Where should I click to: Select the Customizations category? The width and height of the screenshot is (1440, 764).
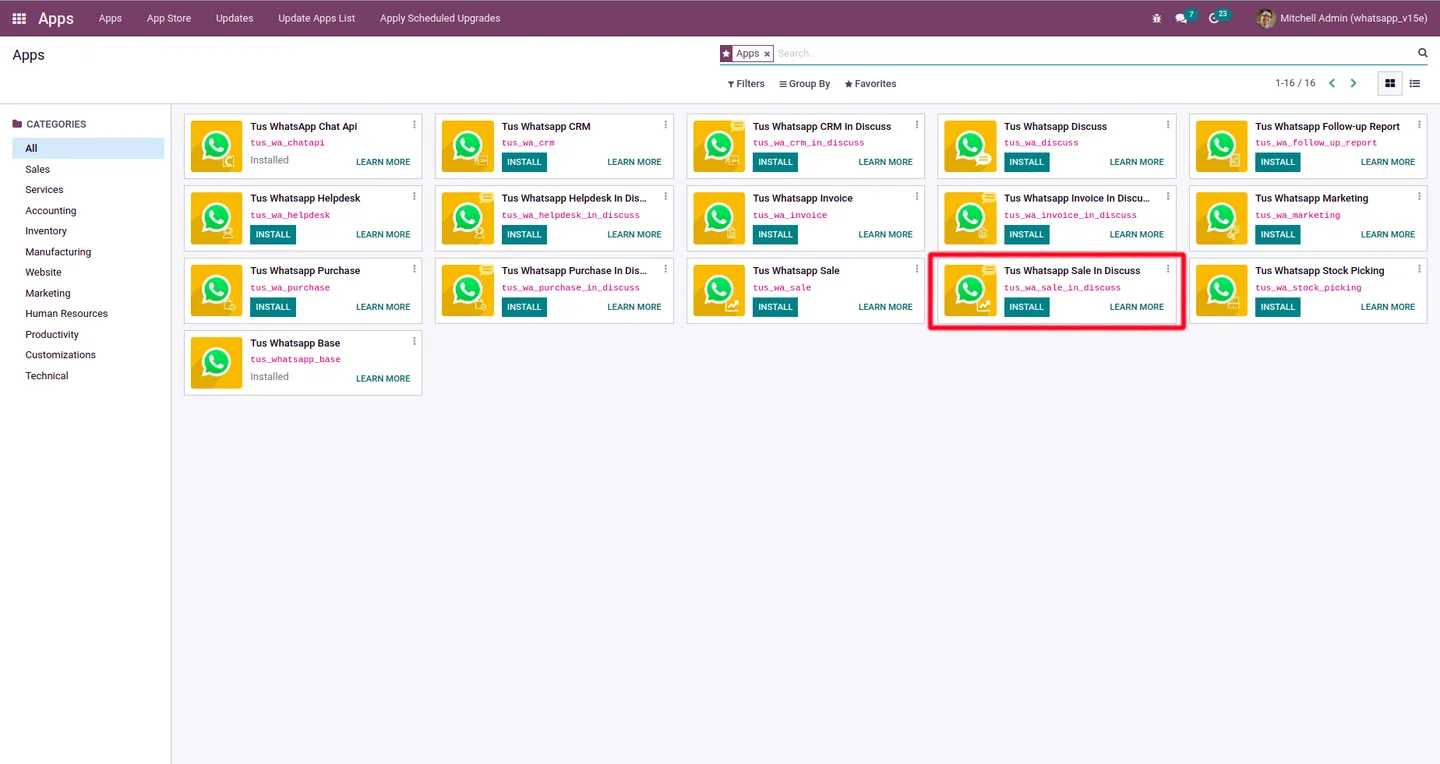88,355
